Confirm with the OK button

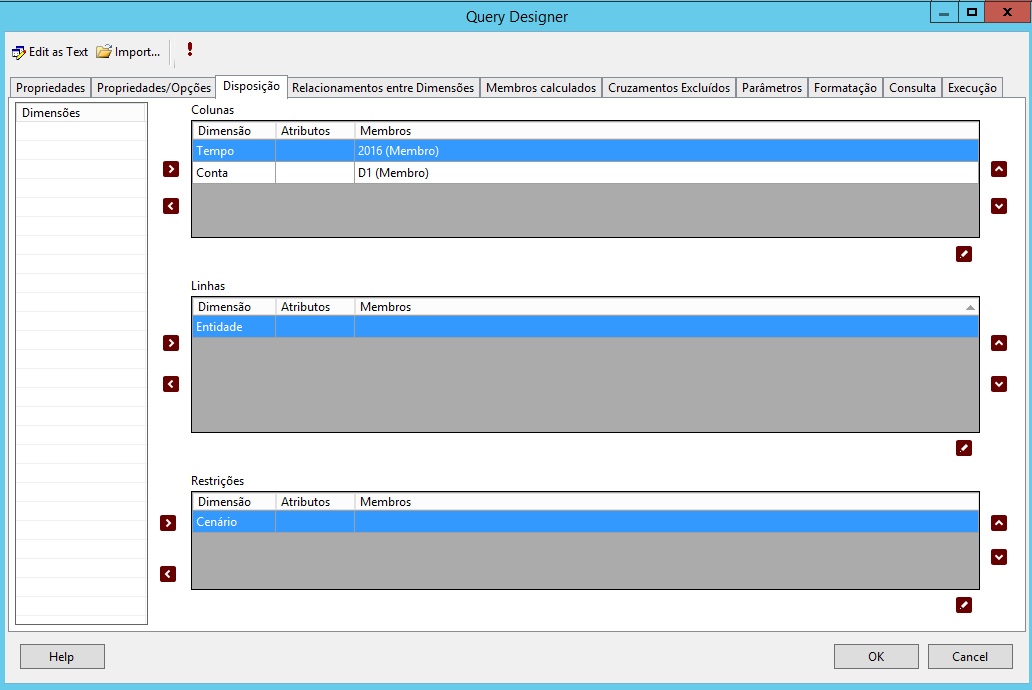pyautogui.click(x=876, y=656)
